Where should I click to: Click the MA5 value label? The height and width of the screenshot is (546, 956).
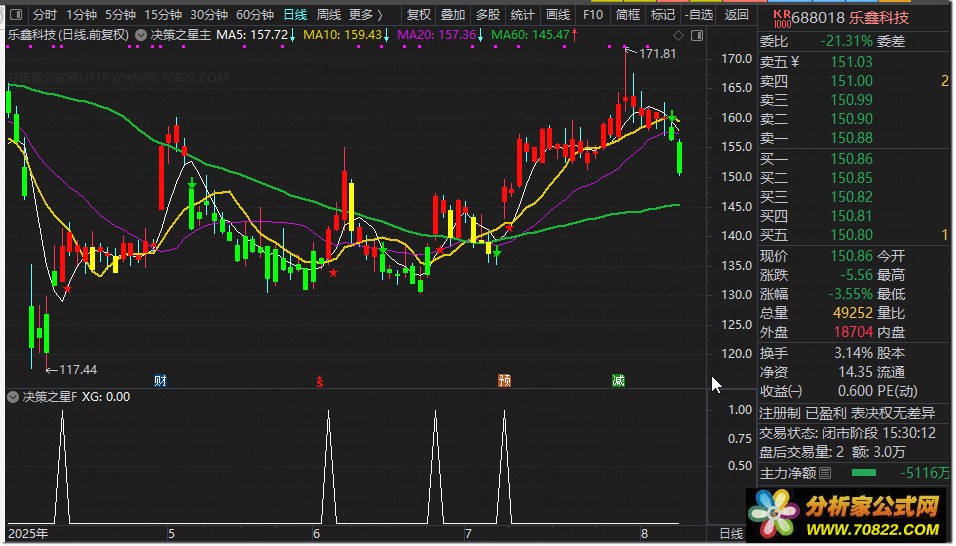(255, 35)
